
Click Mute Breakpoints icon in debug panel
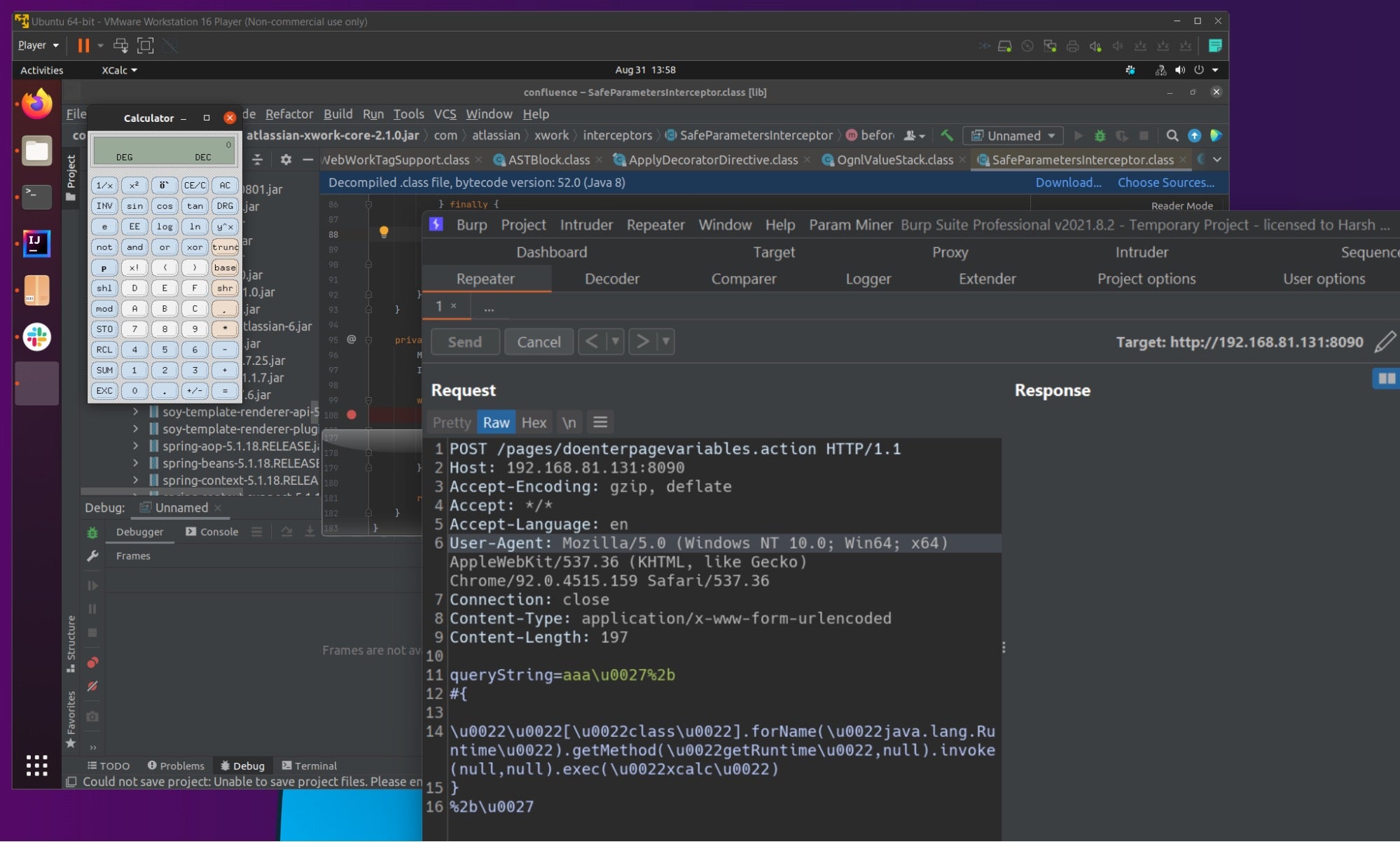tap(92, 686)
